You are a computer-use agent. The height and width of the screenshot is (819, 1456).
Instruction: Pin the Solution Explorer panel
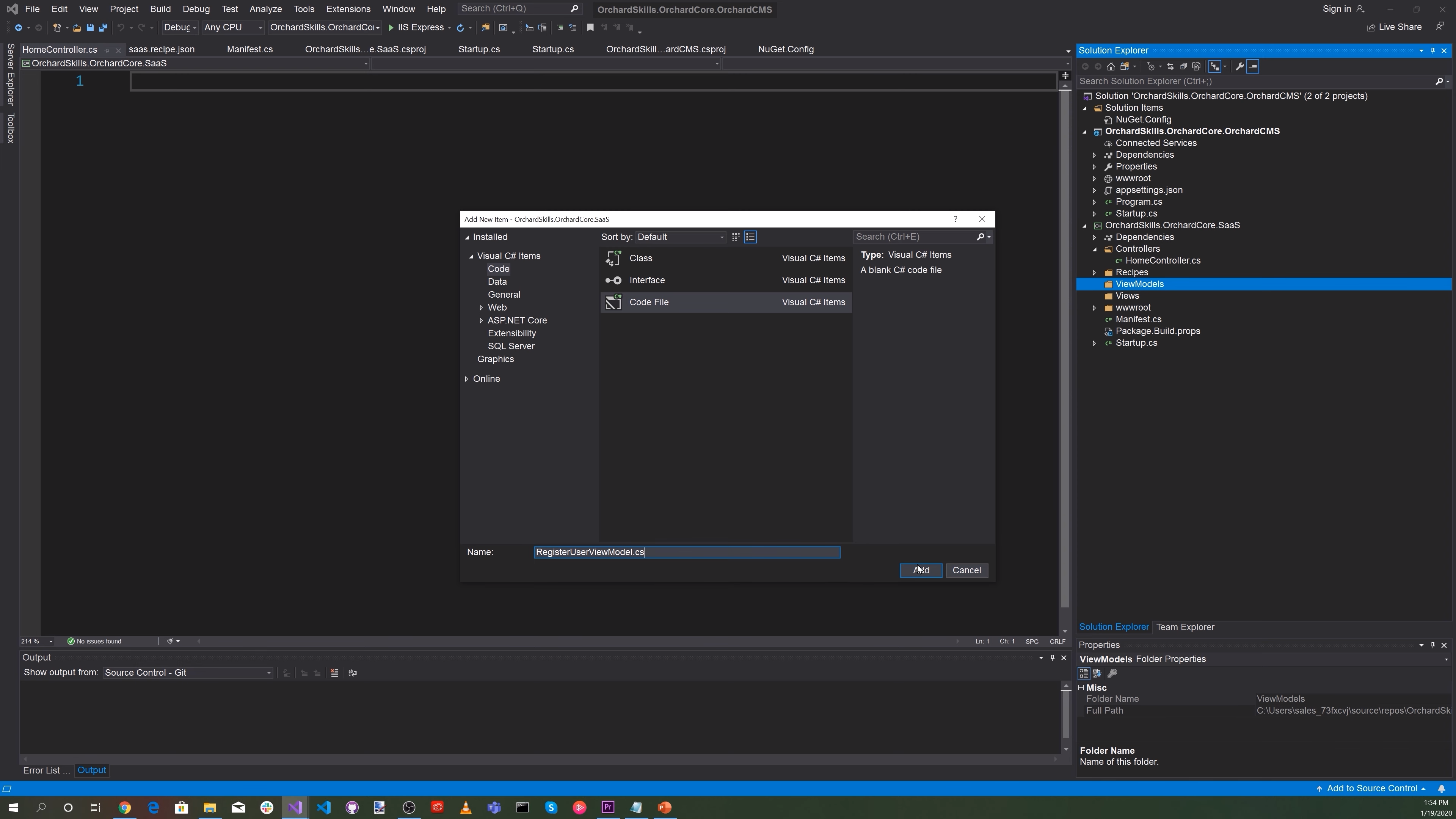[x=1433, y=50]
